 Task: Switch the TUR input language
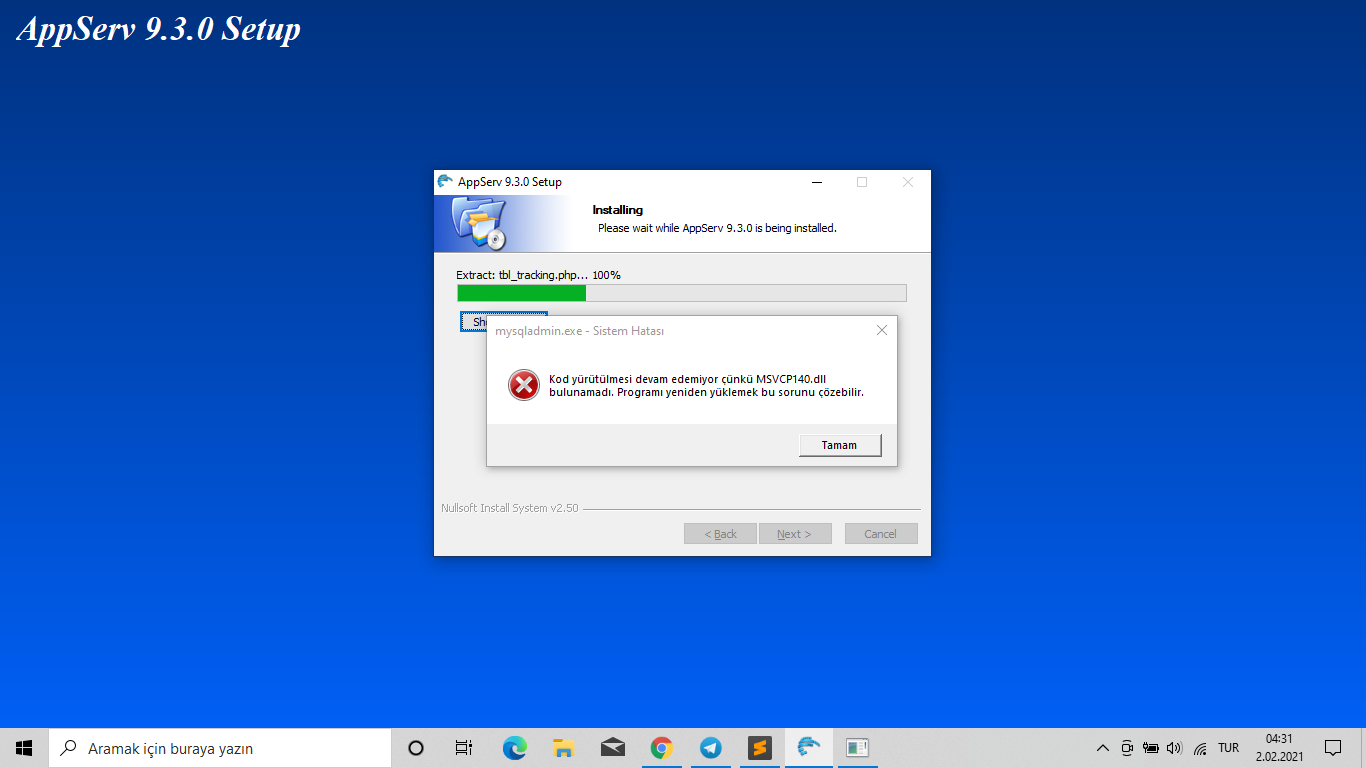pos(1229,748)
